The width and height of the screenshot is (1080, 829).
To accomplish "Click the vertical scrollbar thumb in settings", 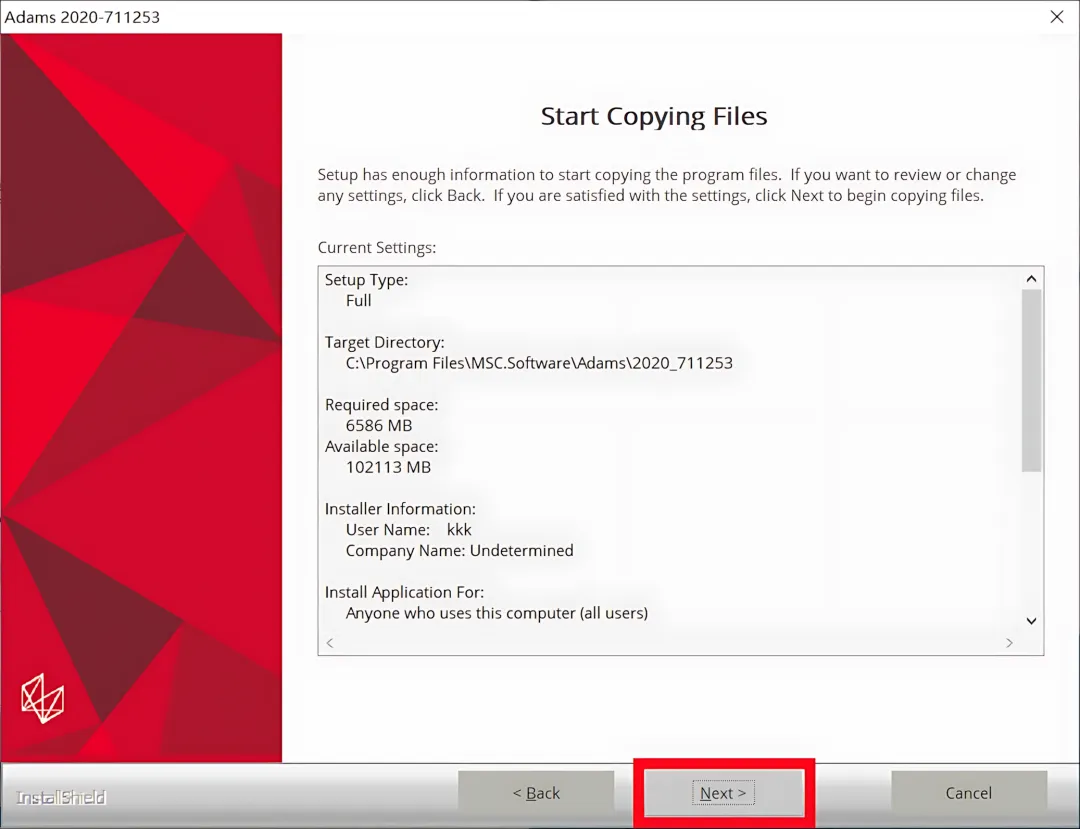I will click(1031, 381).
